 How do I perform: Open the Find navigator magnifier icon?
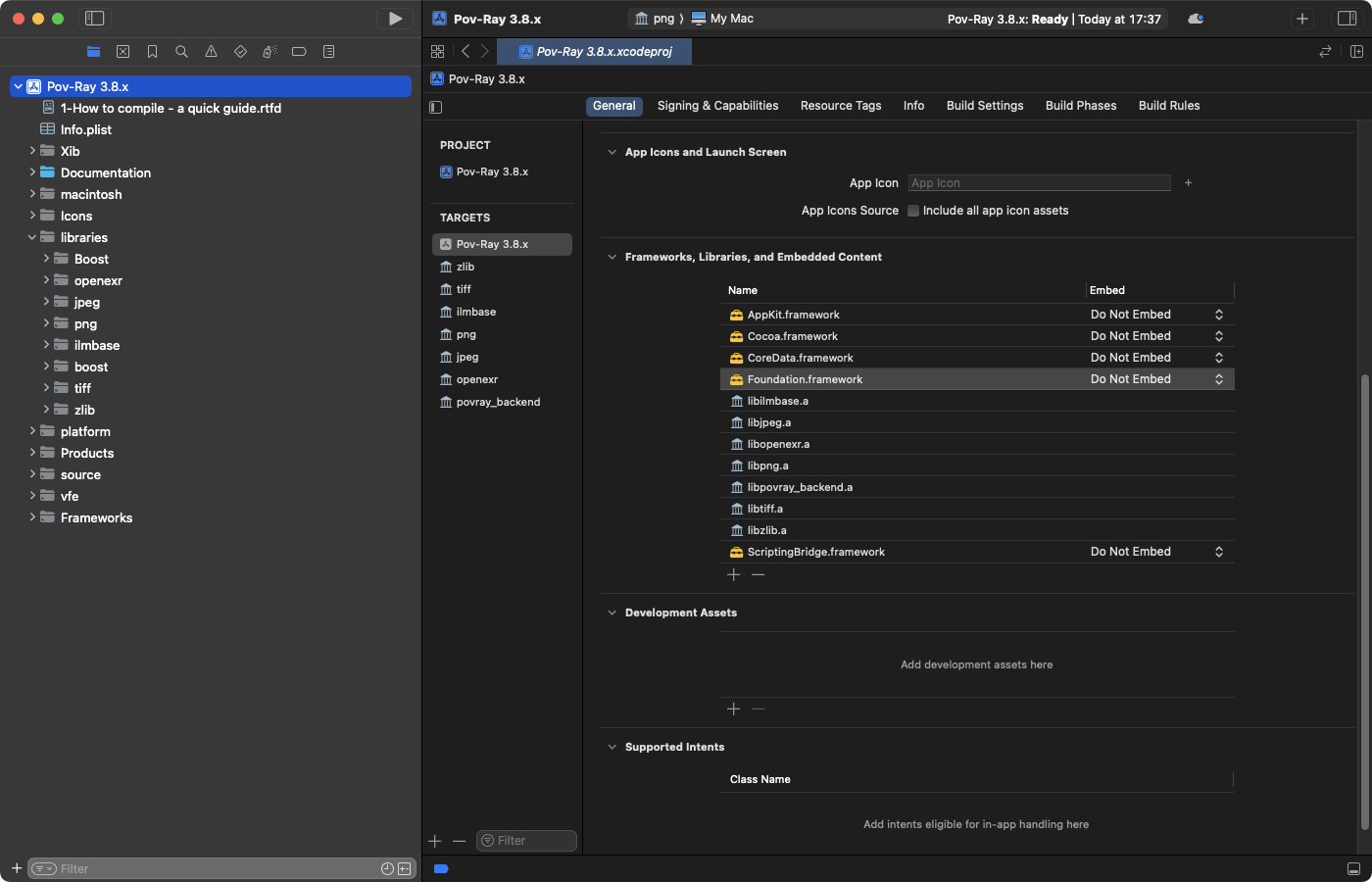point(181,51)
